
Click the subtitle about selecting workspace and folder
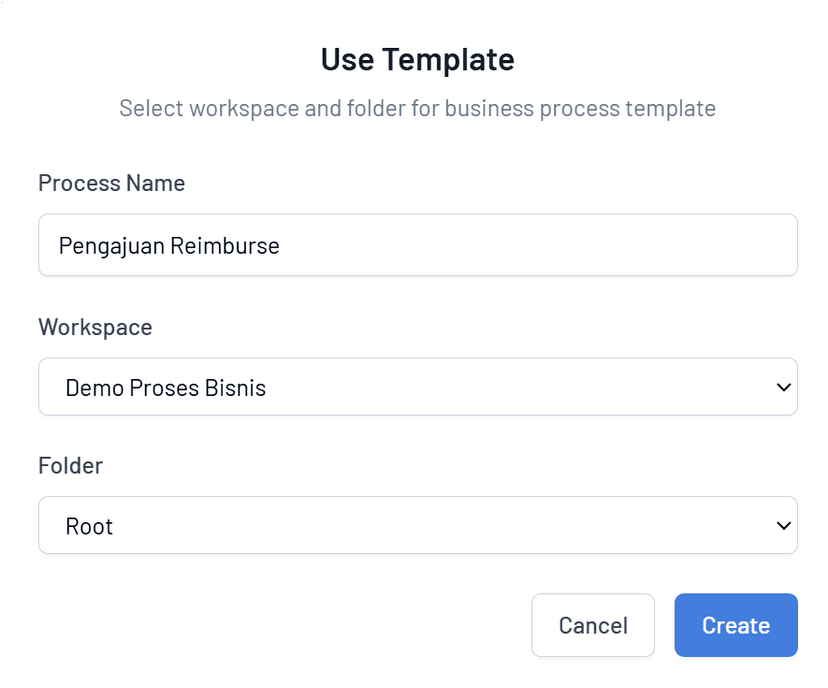(x=417, y=108)
